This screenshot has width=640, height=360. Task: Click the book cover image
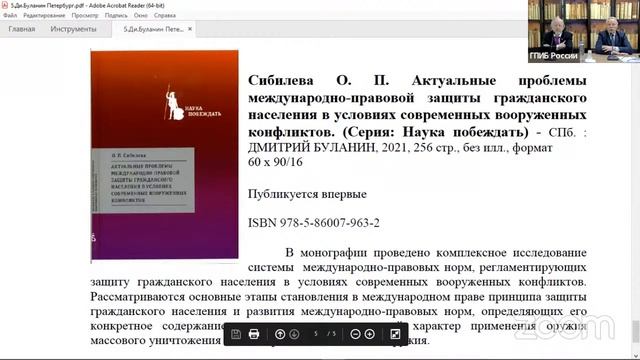click(x=164, y=155)
